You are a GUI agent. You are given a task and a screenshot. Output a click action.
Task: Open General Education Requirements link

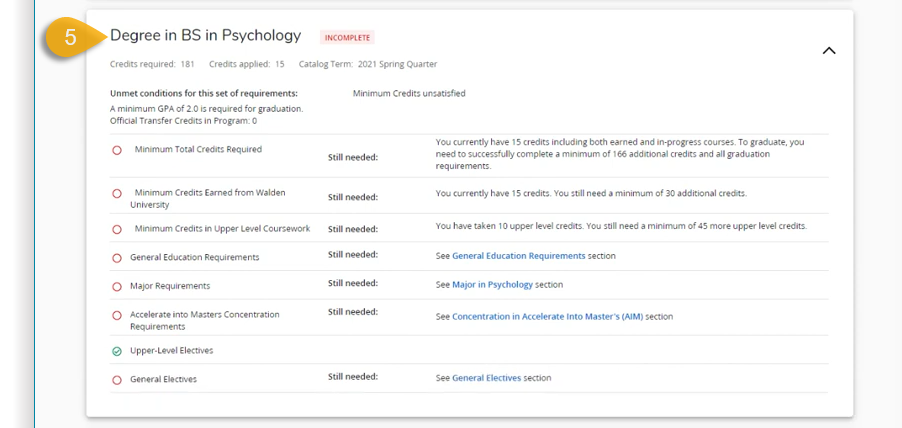(x=518, y=255)
